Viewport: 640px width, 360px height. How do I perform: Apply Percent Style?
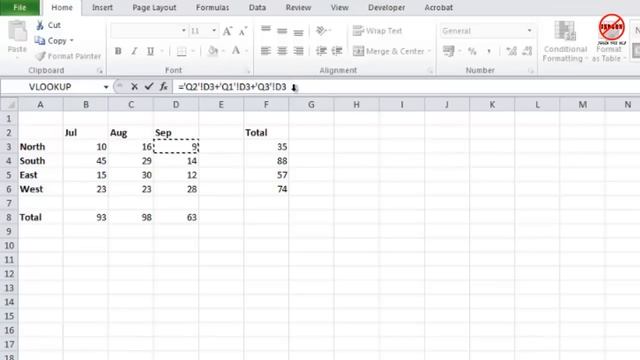pyautogui.click(x=472, y=51)
